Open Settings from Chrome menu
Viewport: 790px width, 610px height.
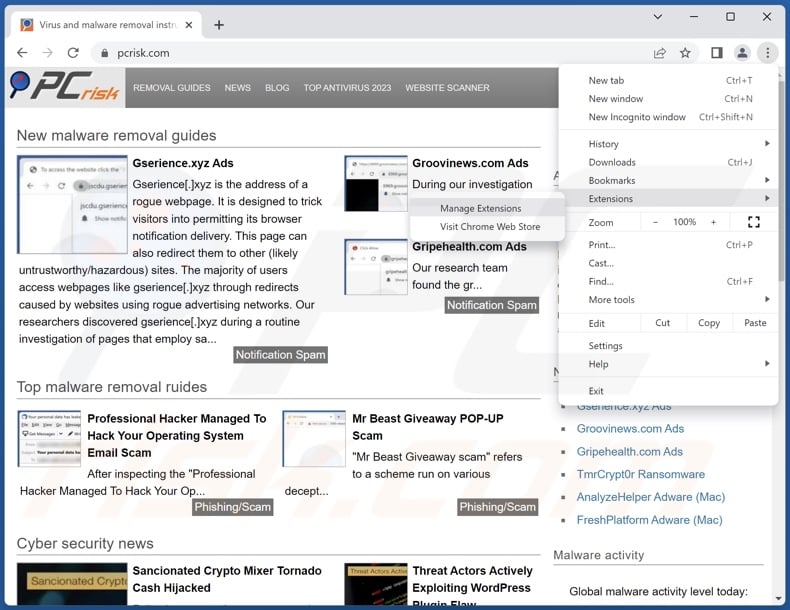click(605, 346)
